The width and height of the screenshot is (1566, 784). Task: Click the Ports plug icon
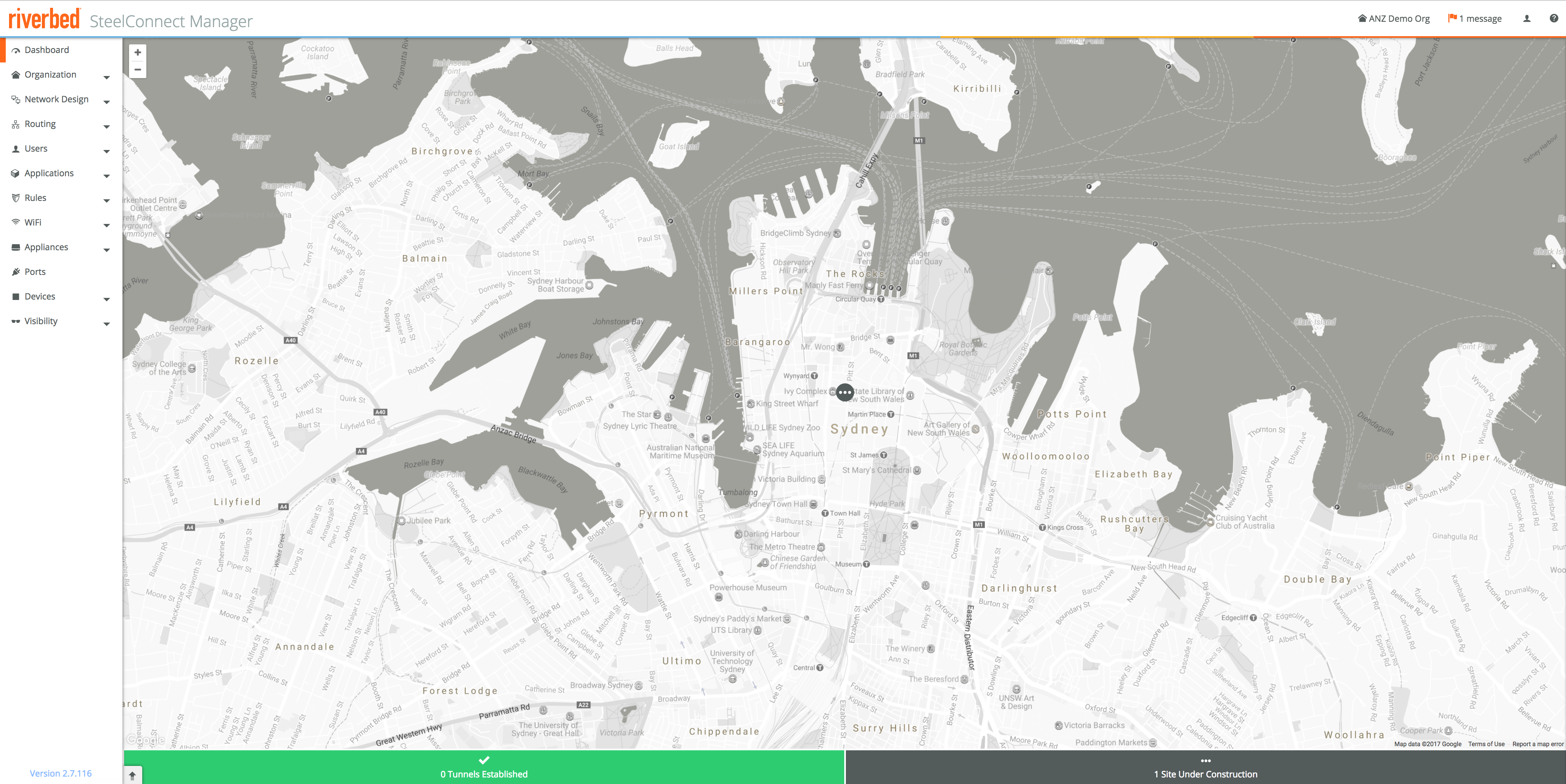click(16, 272)
